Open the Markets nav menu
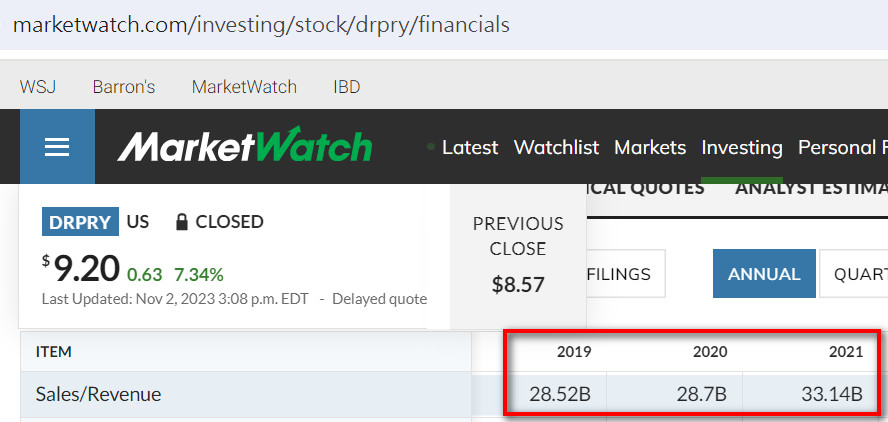 click(x=650, y=147)
